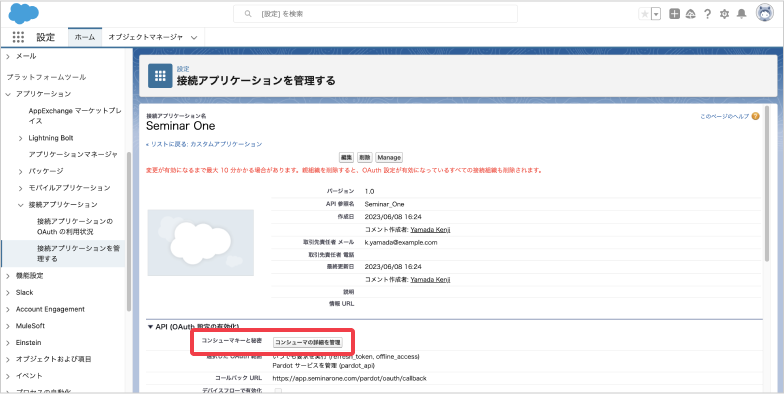Screen dimensions: 784x394
Task: Click the global actions plus icon
Action: (674, 14)
